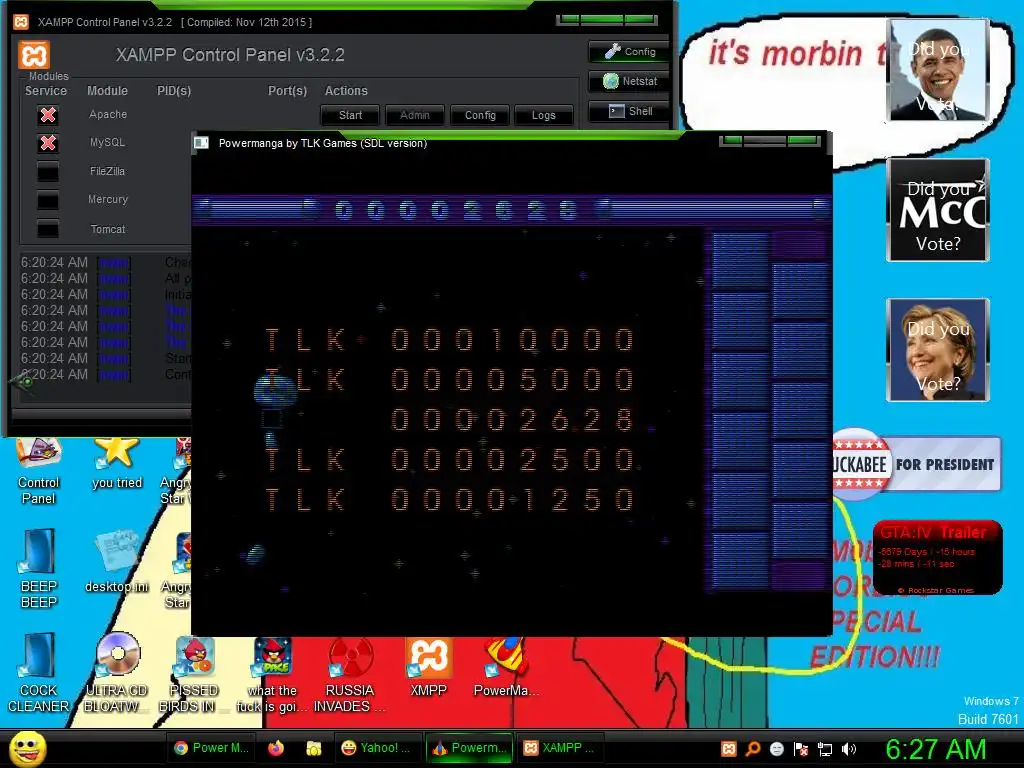Viewport: 1024px width, 768px height.
Task: Click the Obama 'Did you Vote?' gadget
Action: pos(938,70)
